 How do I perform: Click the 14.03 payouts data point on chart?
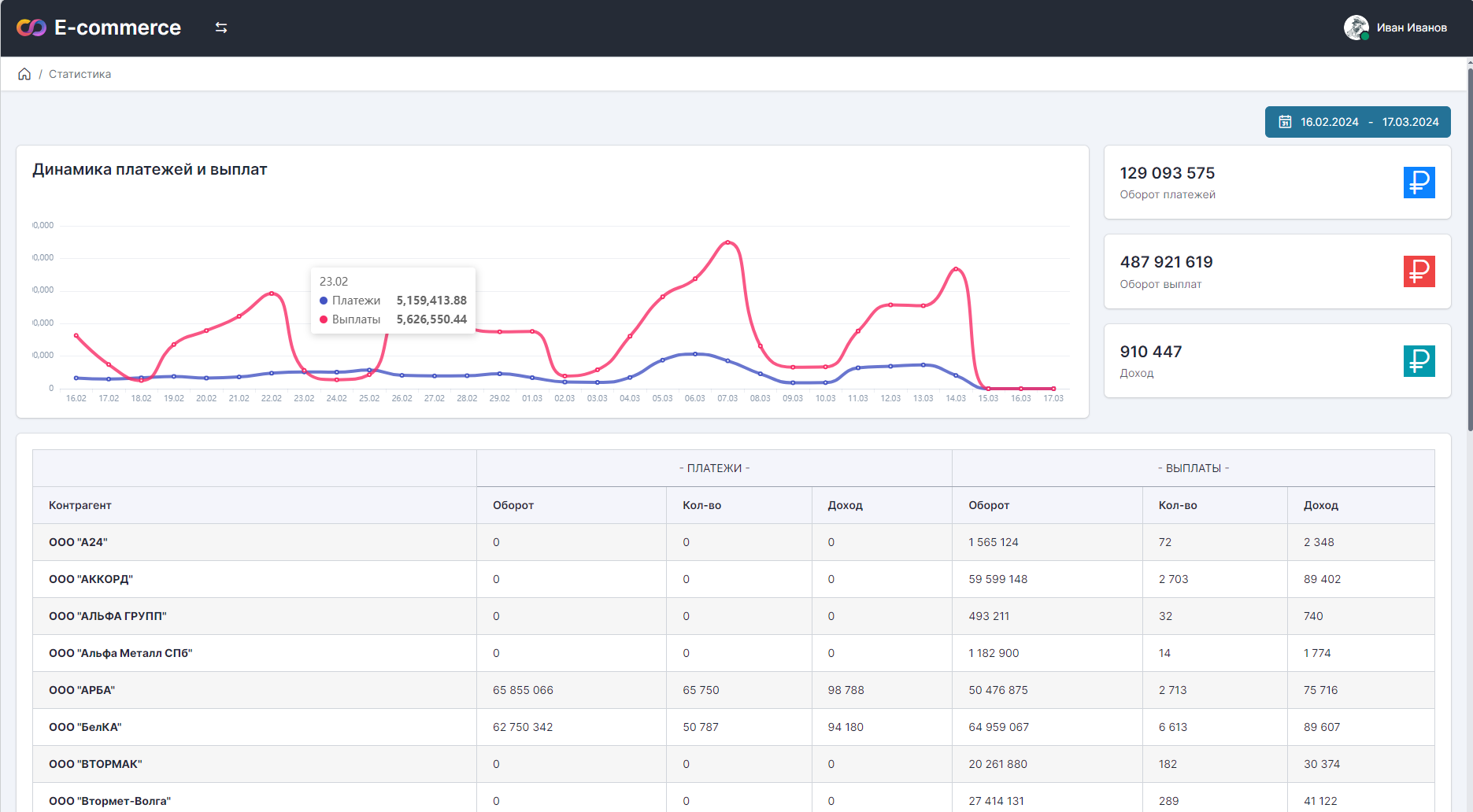coord(956,269)
